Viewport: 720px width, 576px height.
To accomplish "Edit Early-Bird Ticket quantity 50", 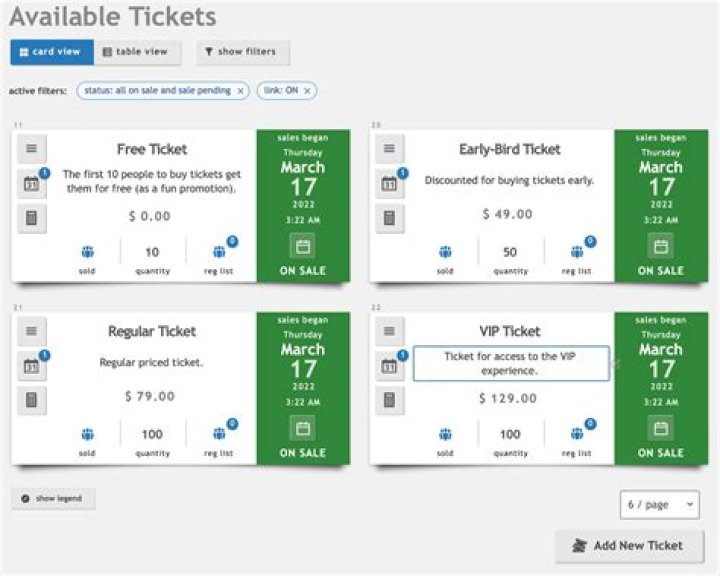I will pyautogui.click(x=510, y=252).
